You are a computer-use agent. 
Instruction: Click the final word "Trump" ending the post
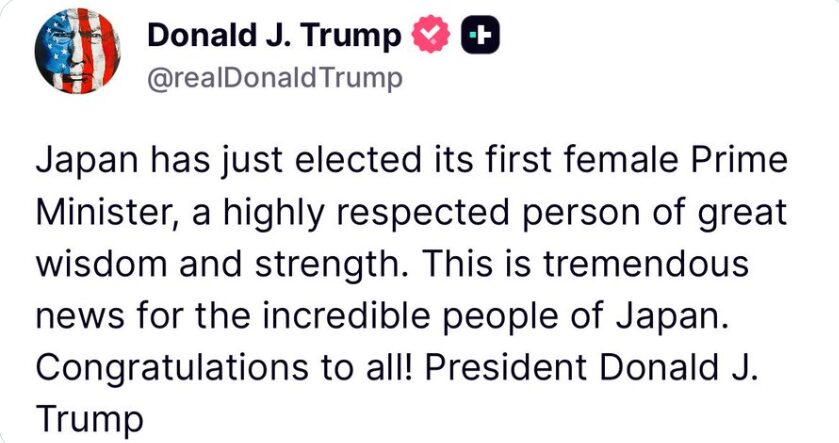tap(90, 417)
